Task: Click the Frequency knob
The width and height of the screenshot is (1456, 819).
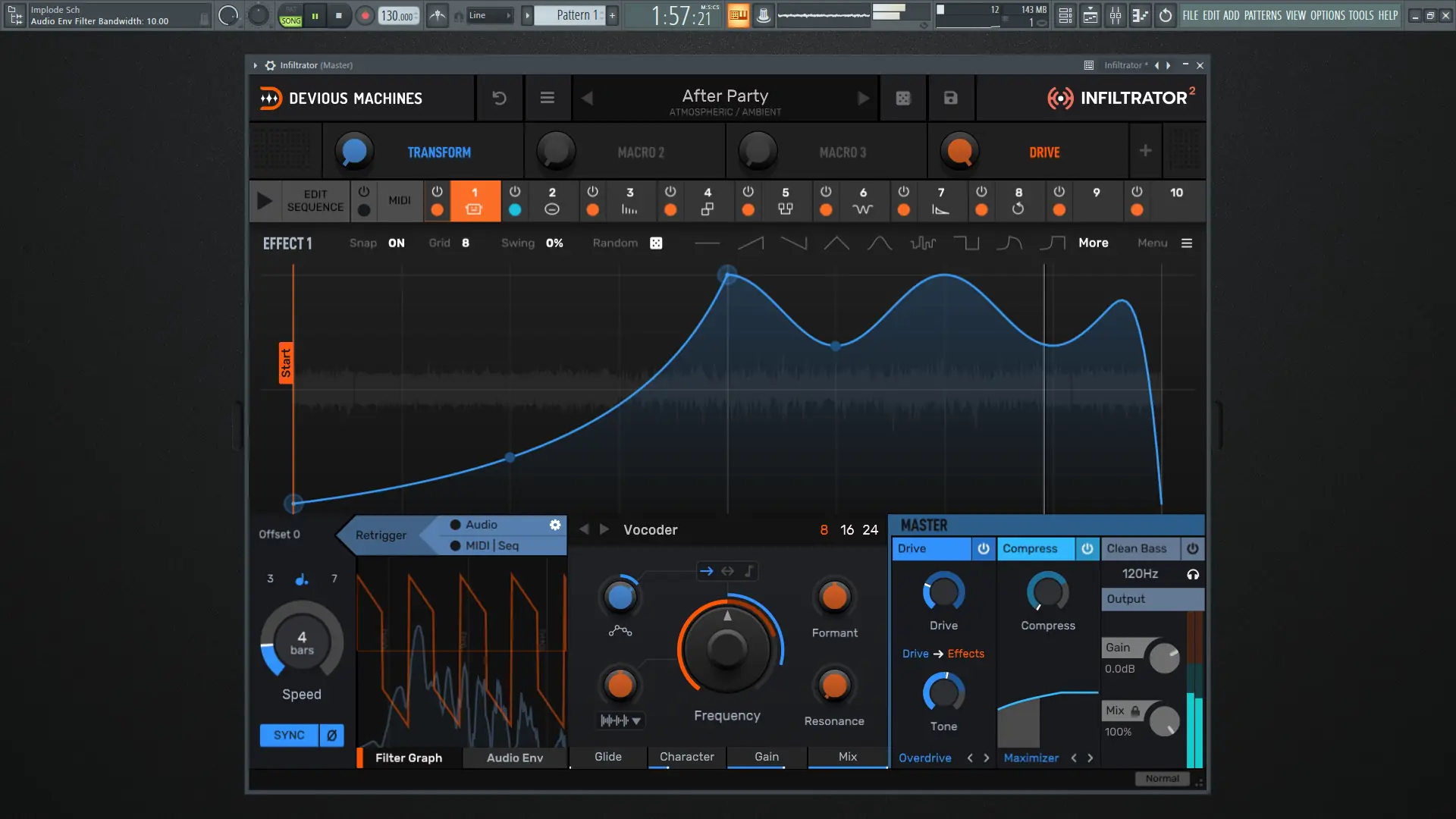Action: pos(726,648)
